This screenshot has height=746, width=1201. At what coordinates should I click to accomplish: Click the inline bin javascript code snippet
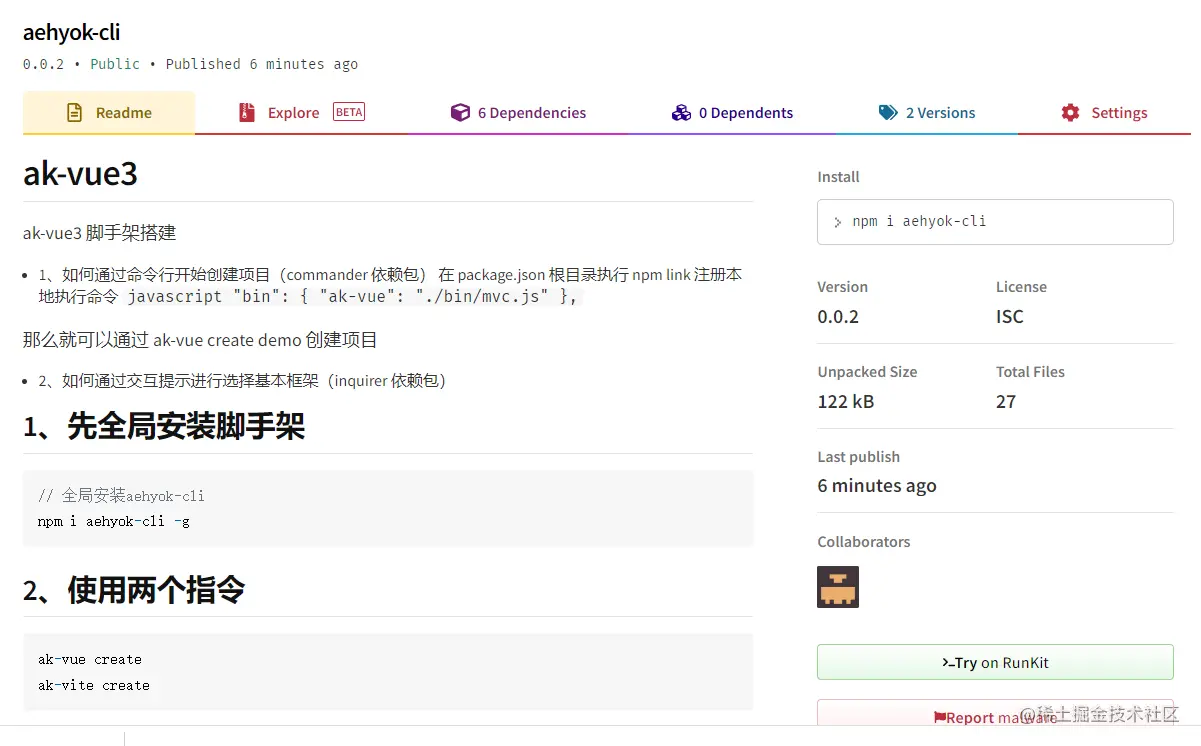tap(353, 297)
